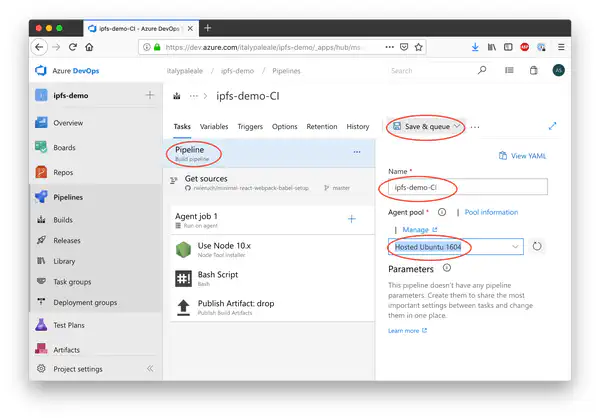
Task: Toggle full screen editor view
Action: 553,127
